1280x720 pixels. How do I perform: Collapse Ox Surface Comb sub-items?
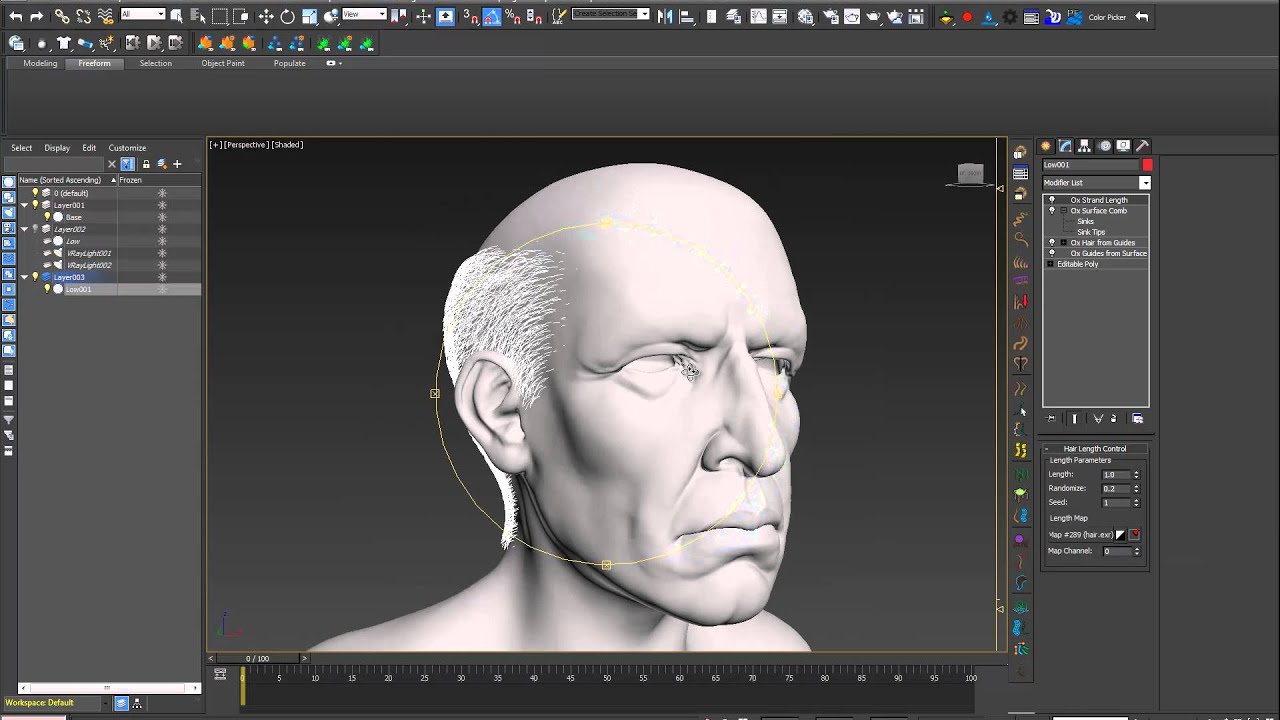click(1063, 211)
